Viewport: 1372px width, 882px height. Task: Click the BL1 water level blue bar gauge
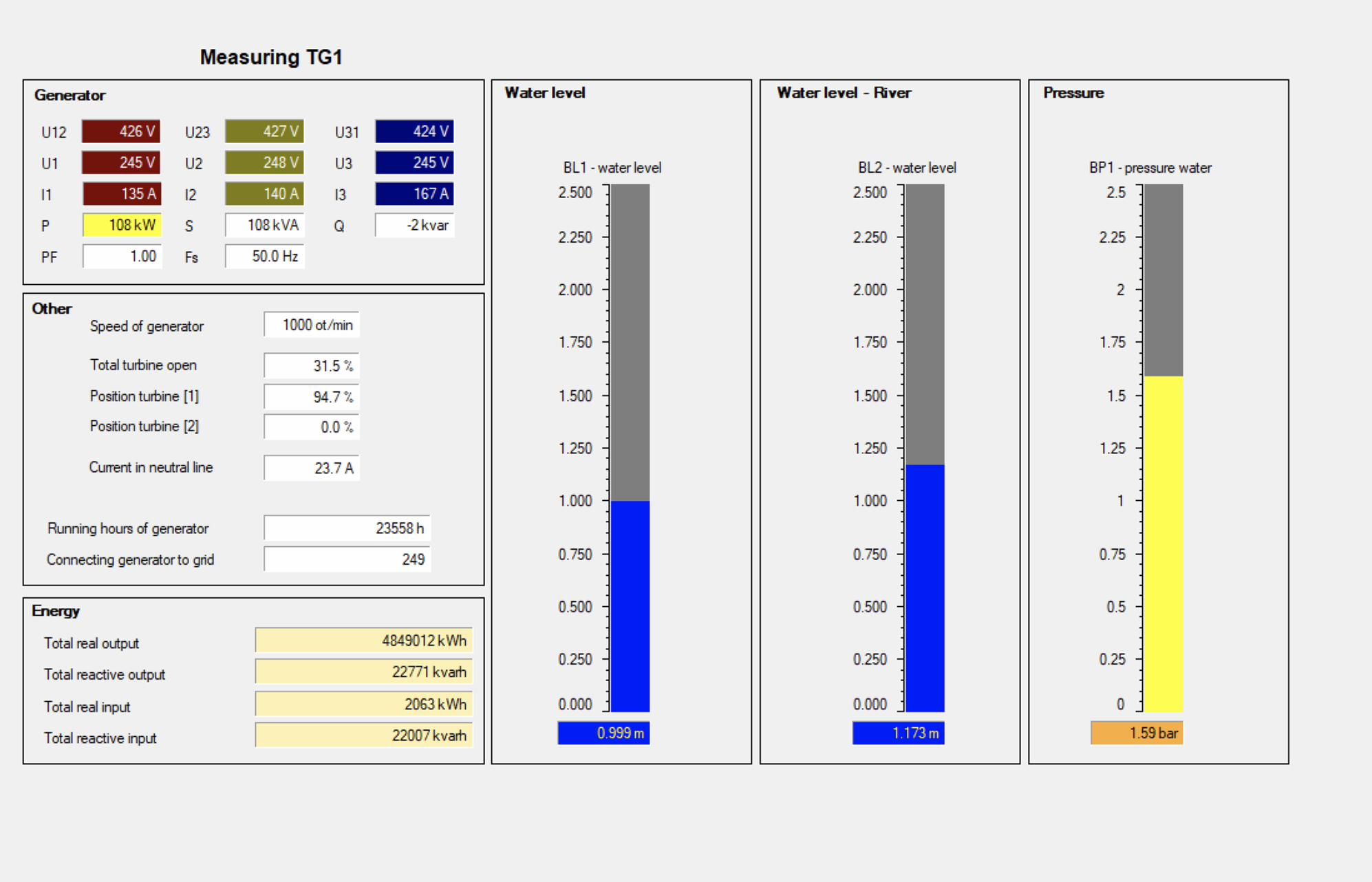[x=630, y=448]
